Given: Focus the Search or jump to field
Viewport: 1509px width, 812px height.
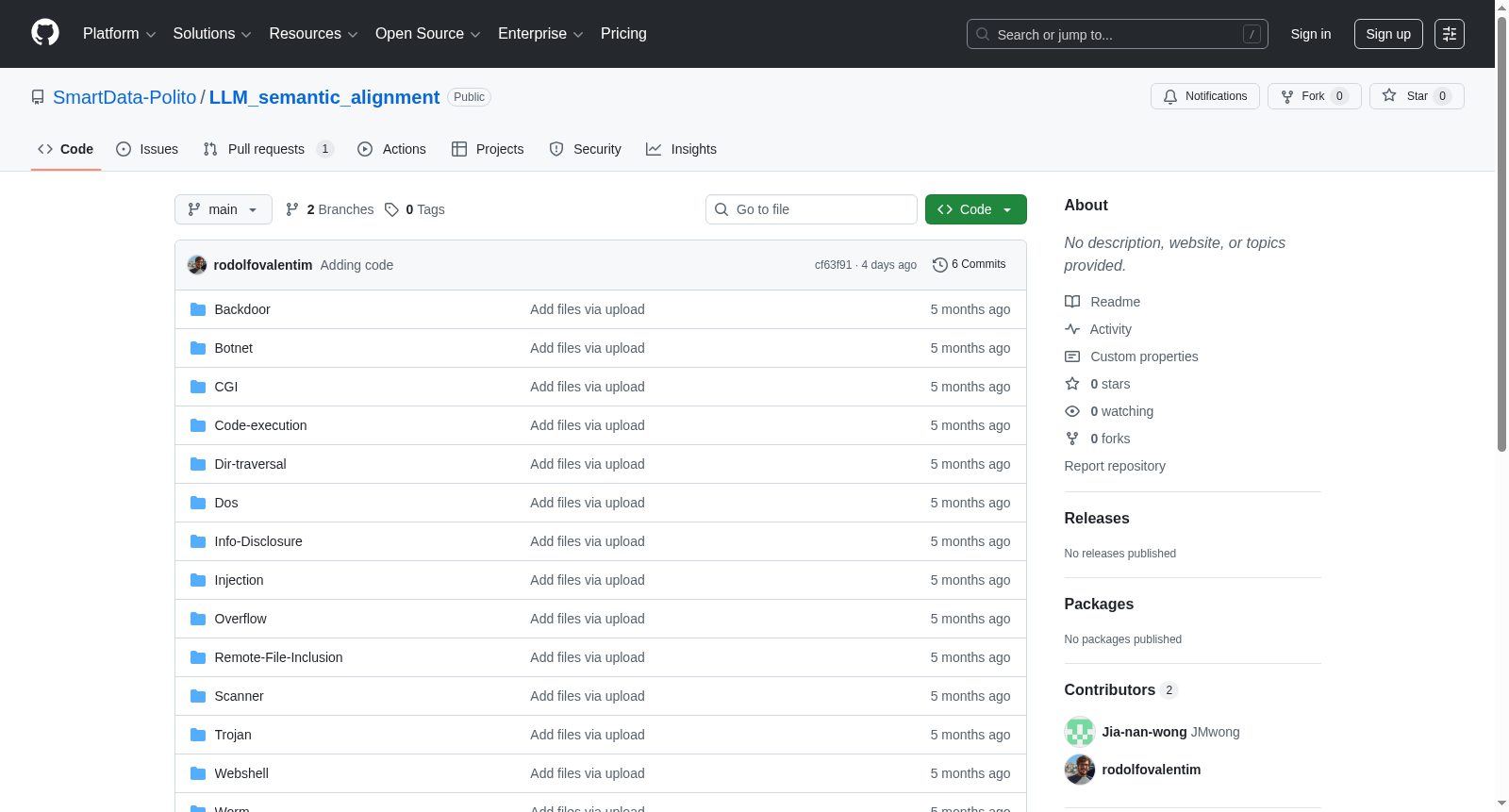Looking at the screenshot, I should coord(1118,34).
